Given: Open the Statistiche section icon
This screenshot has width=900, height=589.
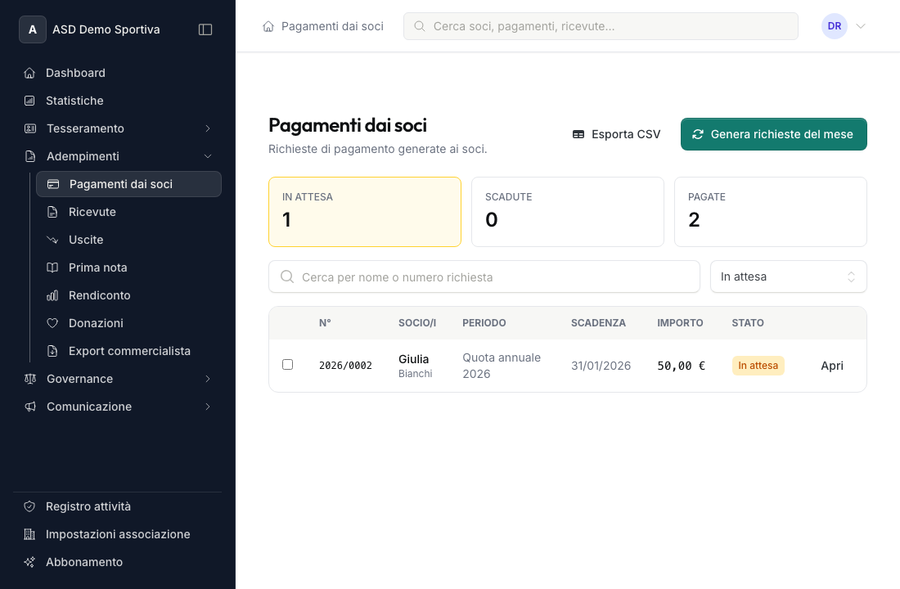Looking at the screenshot, I should click(x=27, y=100).
